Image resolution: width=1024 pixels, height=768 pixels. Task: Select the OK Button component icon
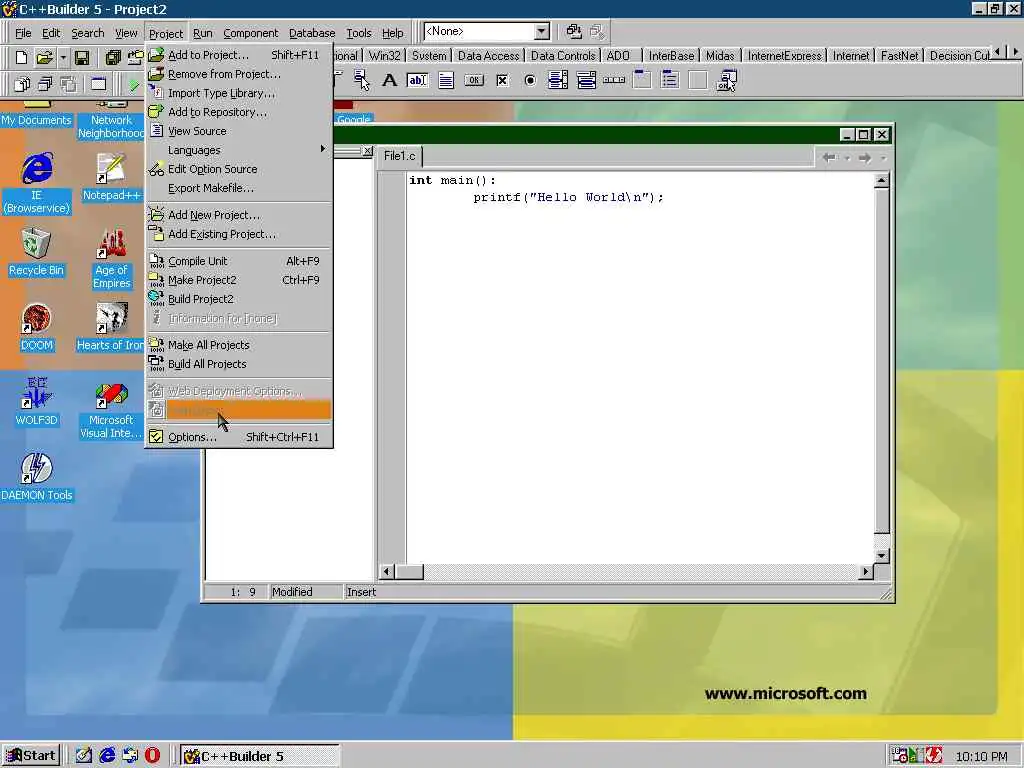tap(474, 80)
